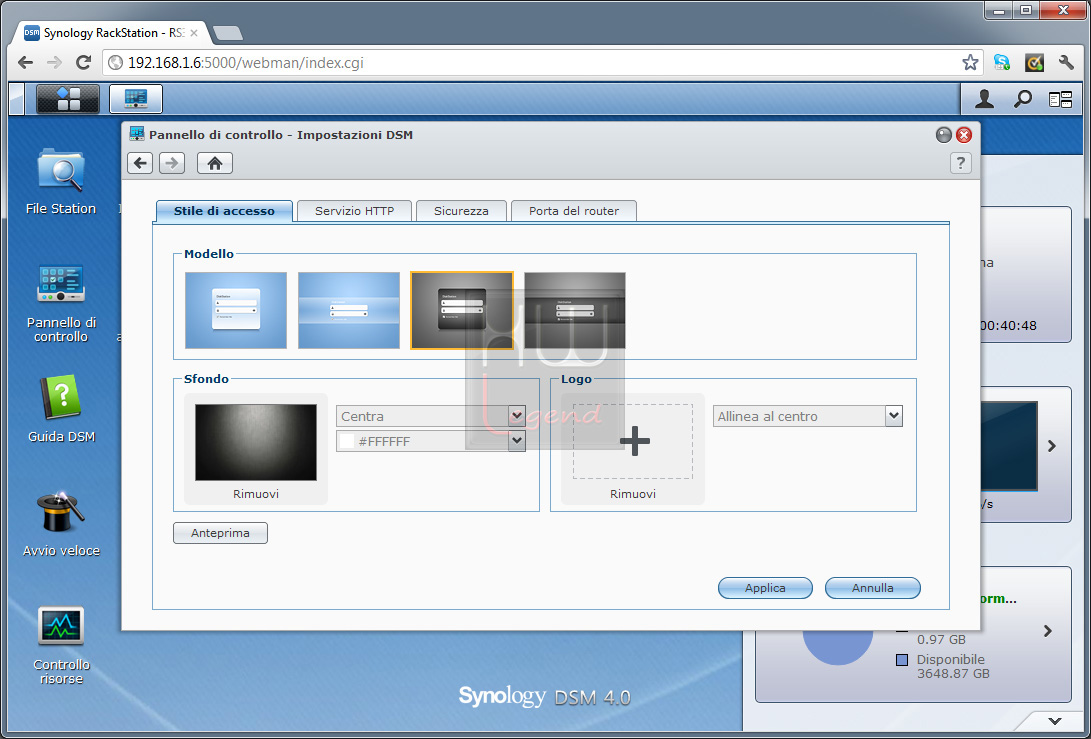Open Guida DSM help book icon
The width and height of the screenshot is (1091, 739).
[x=61, y=409]
